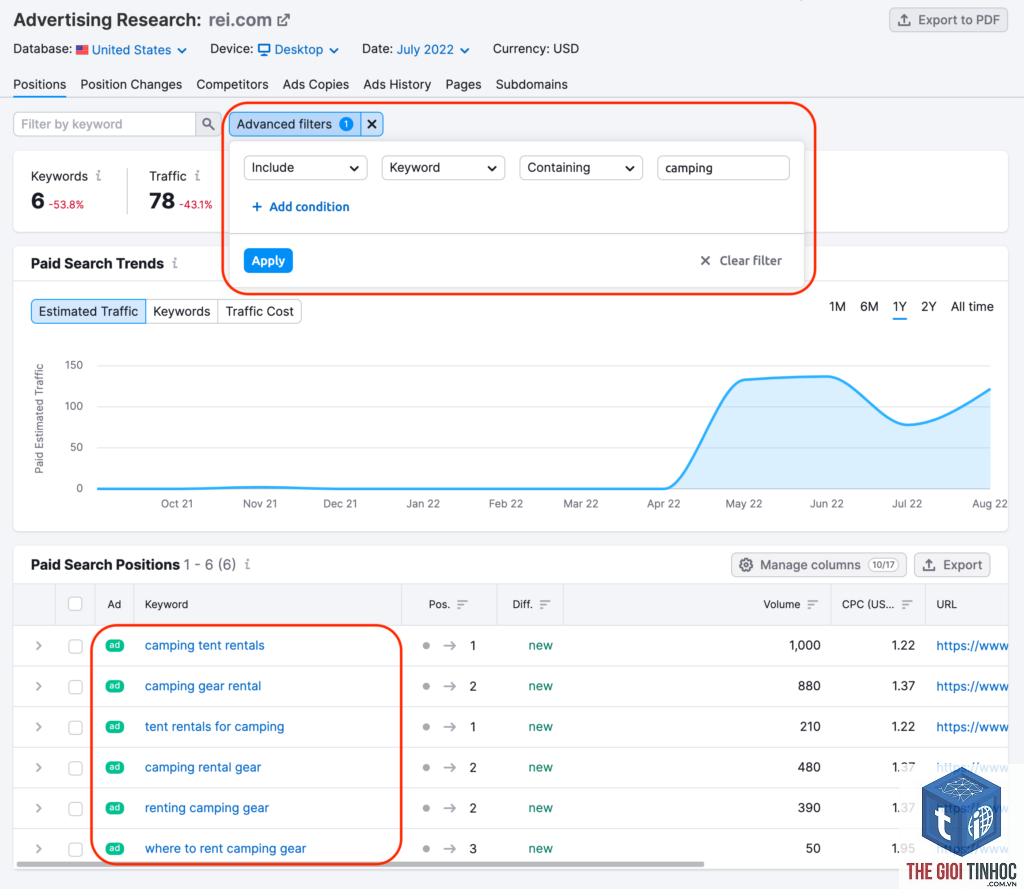This screenshot has width=1024, height=889.
Task: Click Clear filter
Action: click(741, 261)
